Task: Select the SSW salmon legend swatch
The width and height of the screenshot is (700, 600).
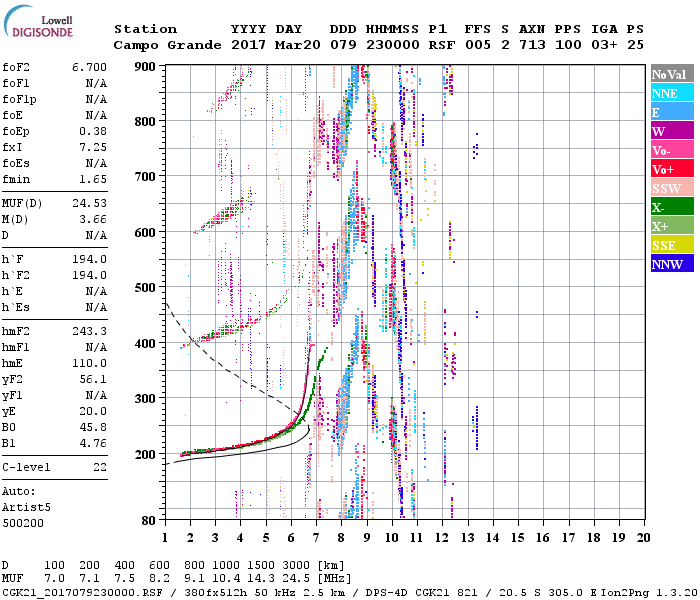Action: click(672, 188)
